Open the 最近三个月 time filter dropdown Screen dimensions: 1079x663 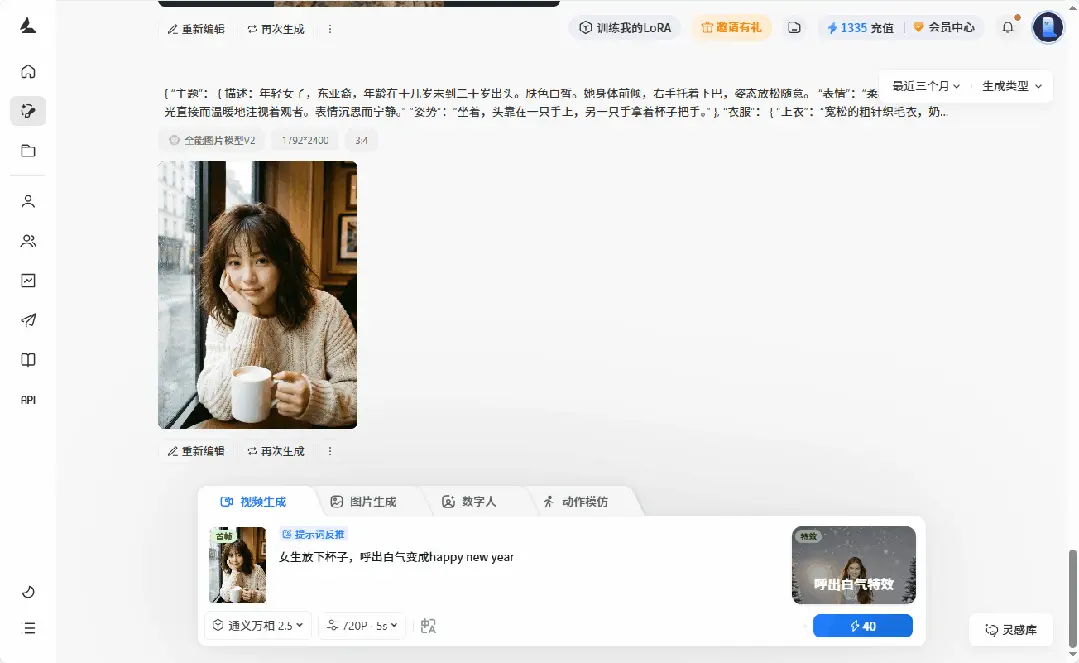tap(923, 86)
